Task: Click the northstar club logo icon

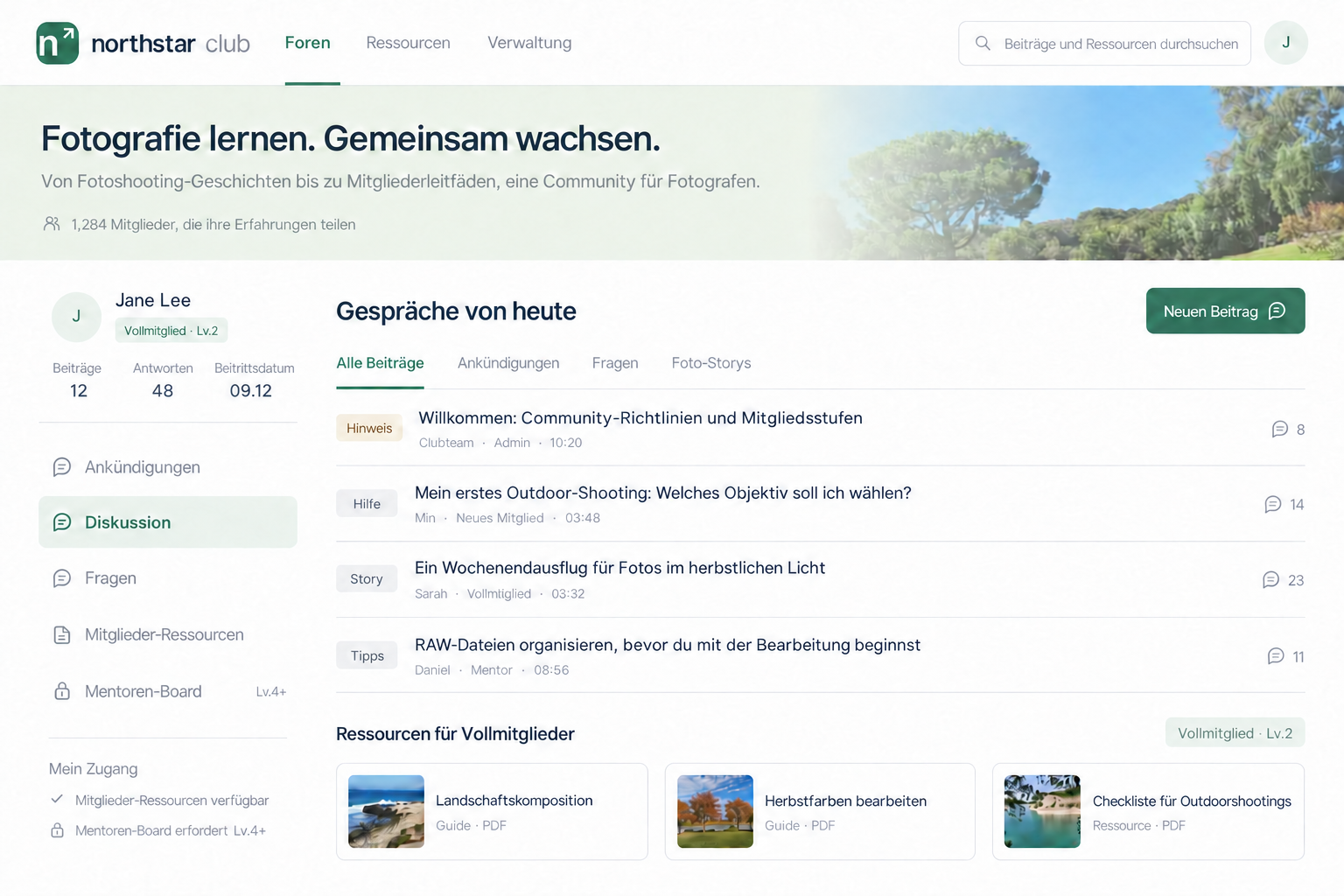Action: pos(58,43)
